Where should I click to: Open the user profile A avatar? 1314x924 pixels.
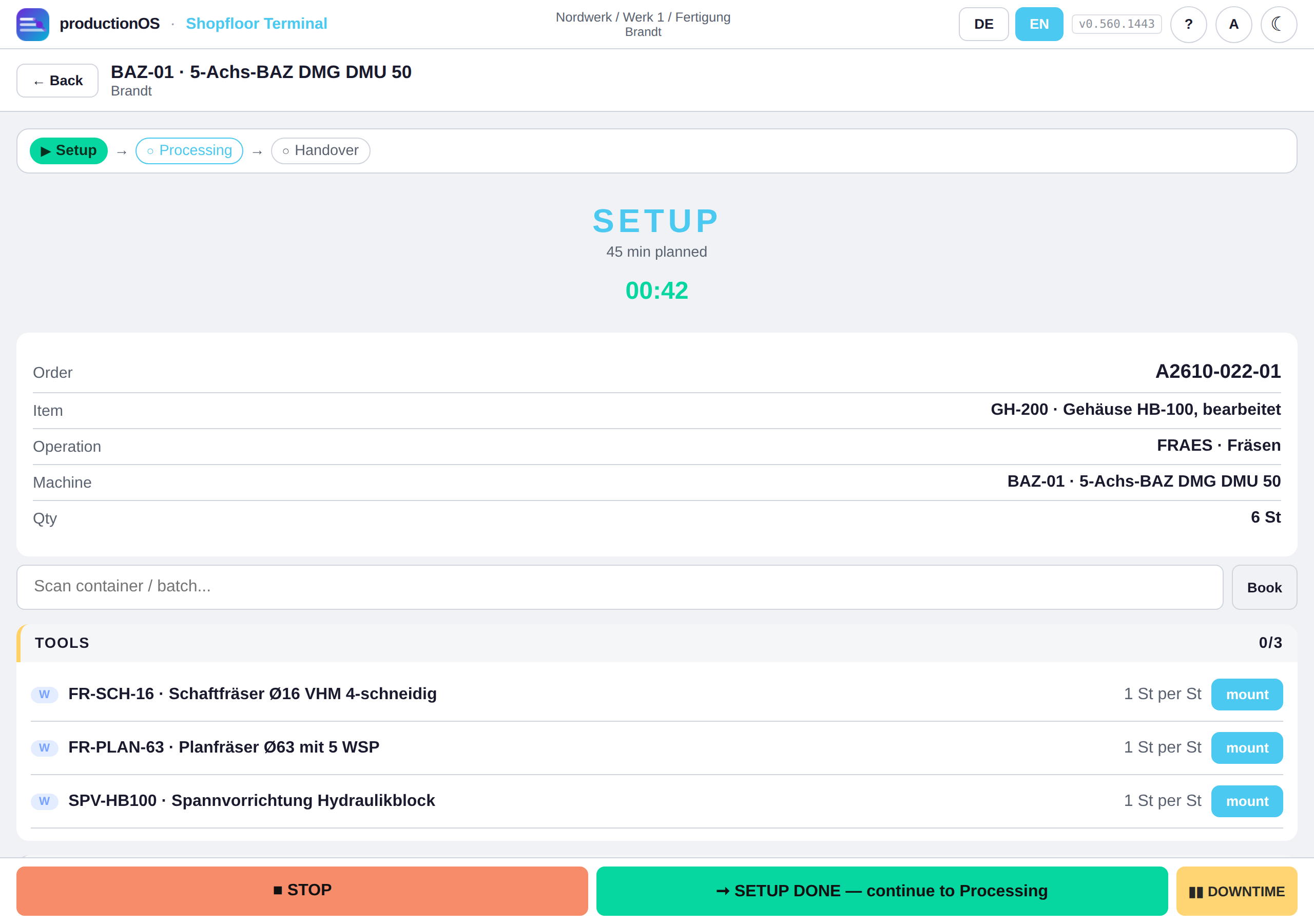[x=1233, y=24]
